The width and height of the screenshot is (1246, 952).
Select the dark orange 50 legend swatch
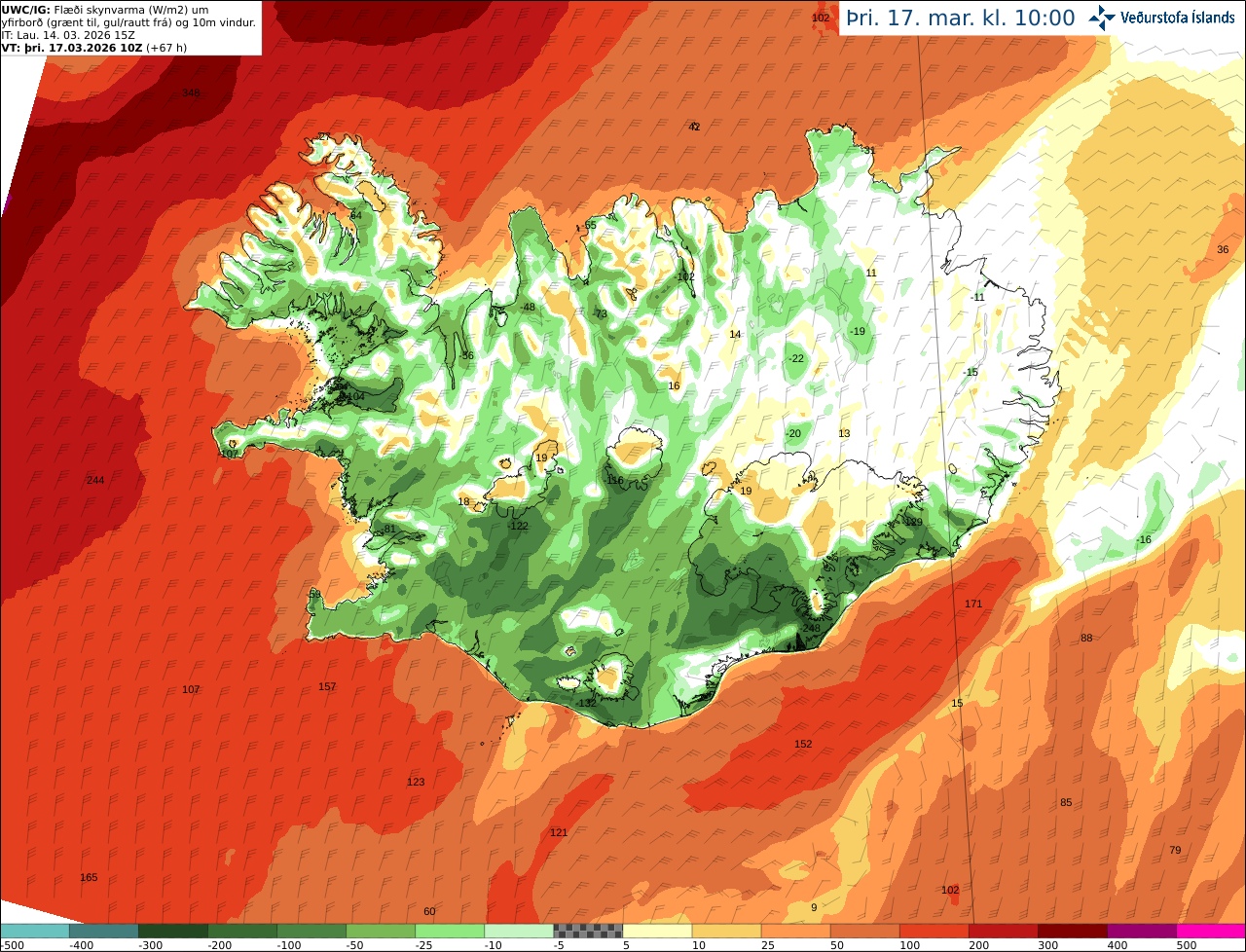click(x=864, y=931)
